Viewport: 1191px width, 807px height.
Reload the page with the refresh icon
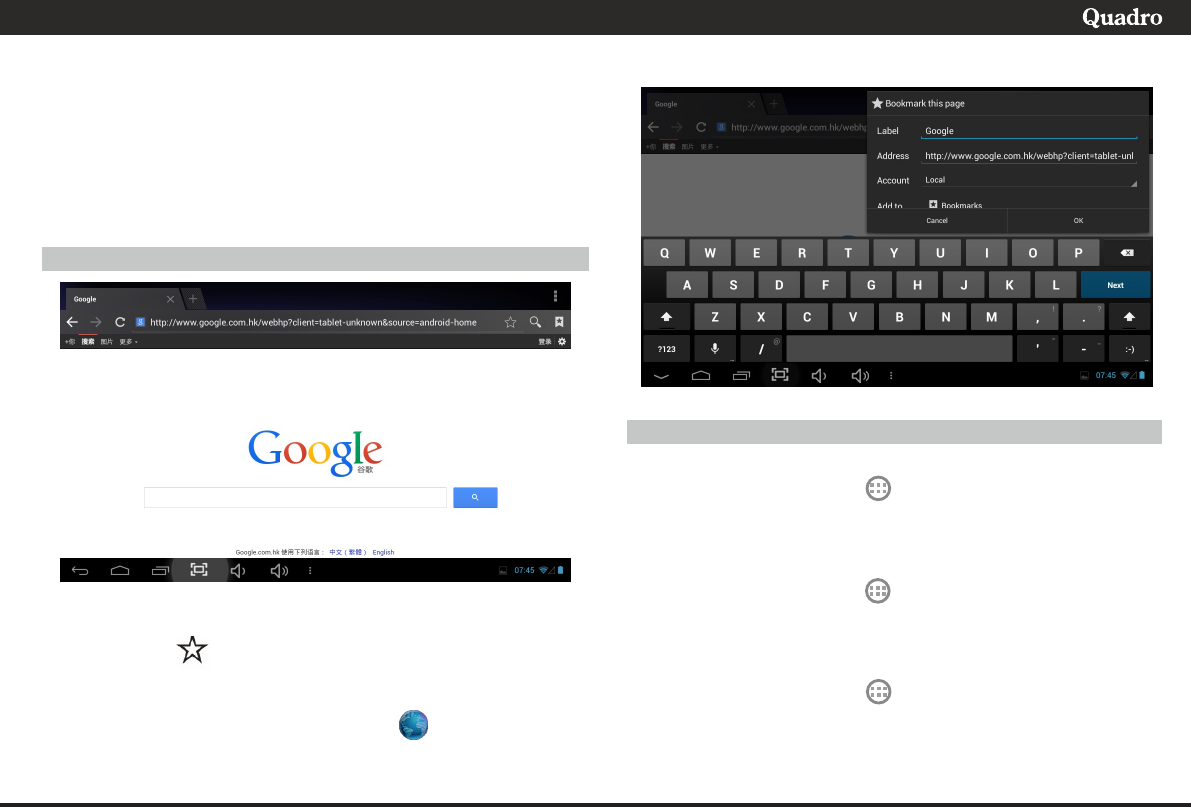pos(120,322)
